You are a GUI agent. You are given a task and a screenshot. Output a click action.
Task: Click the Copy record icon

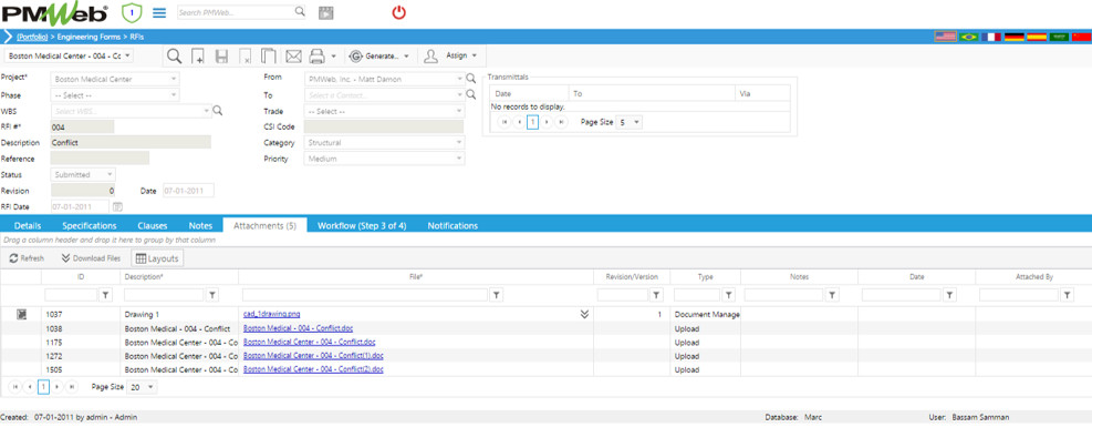point(268,56)
